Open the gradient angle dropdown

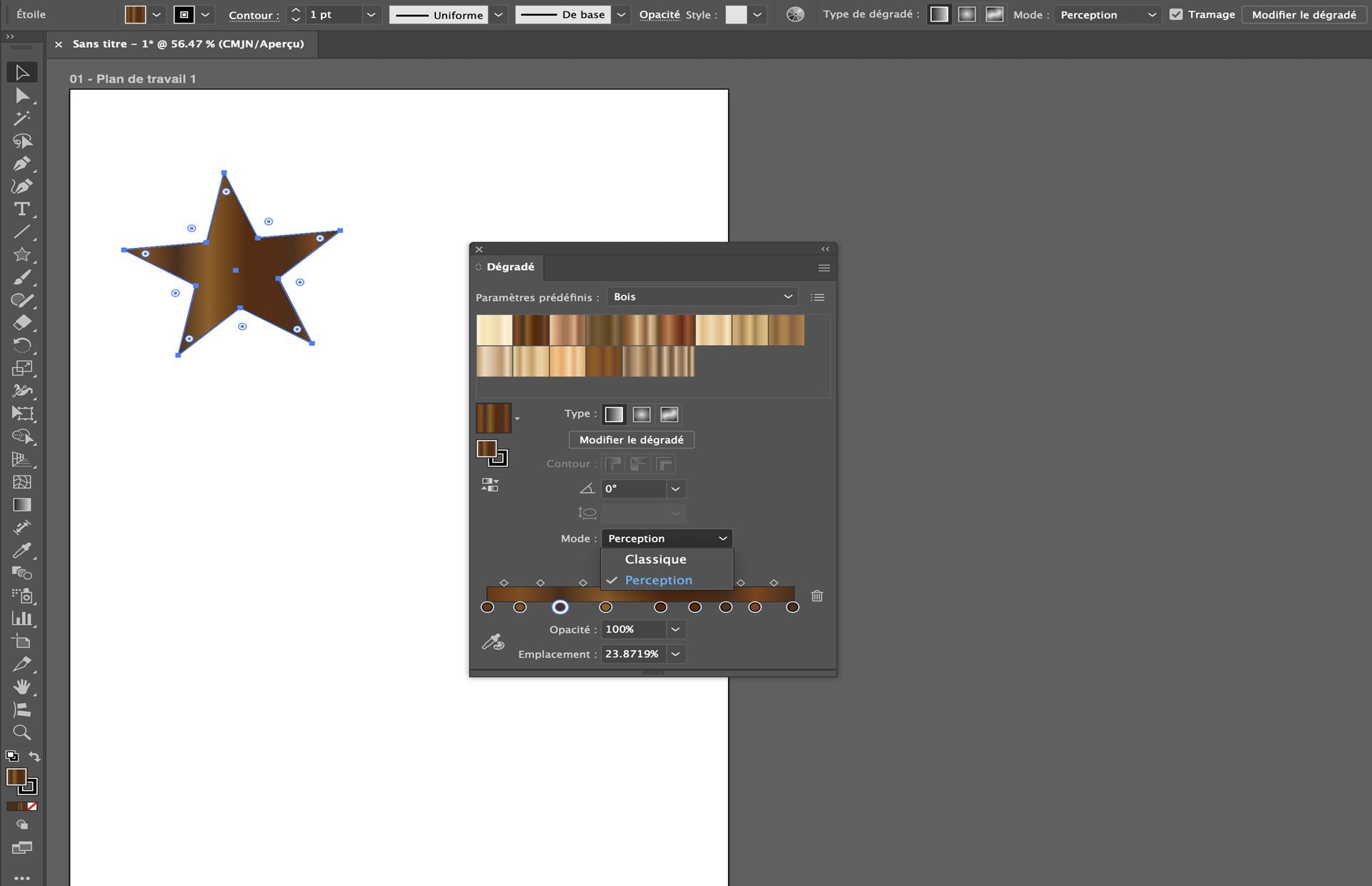[x=675, y=489]
